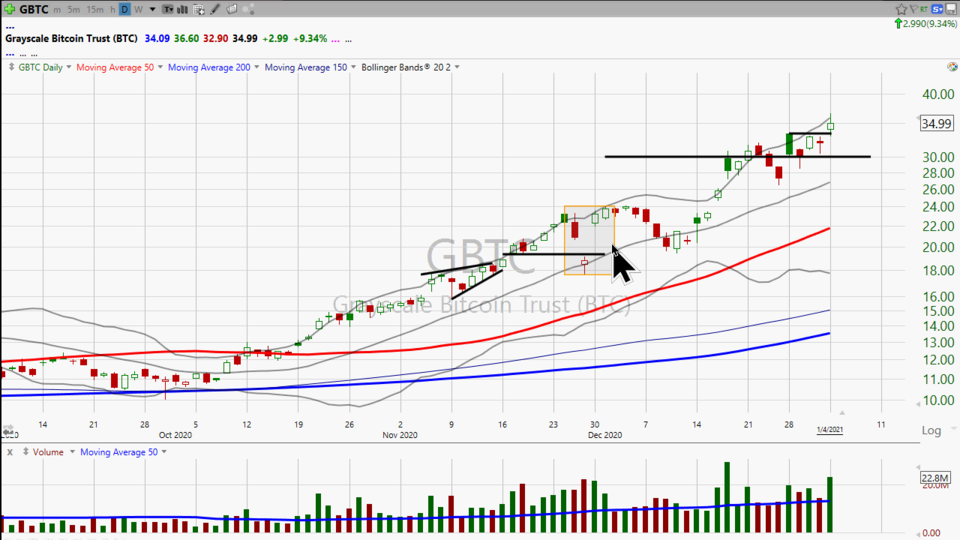Screen dimensions: 960x540
Task: Click the 40.00 price scale label
Action: click(938, 94)
